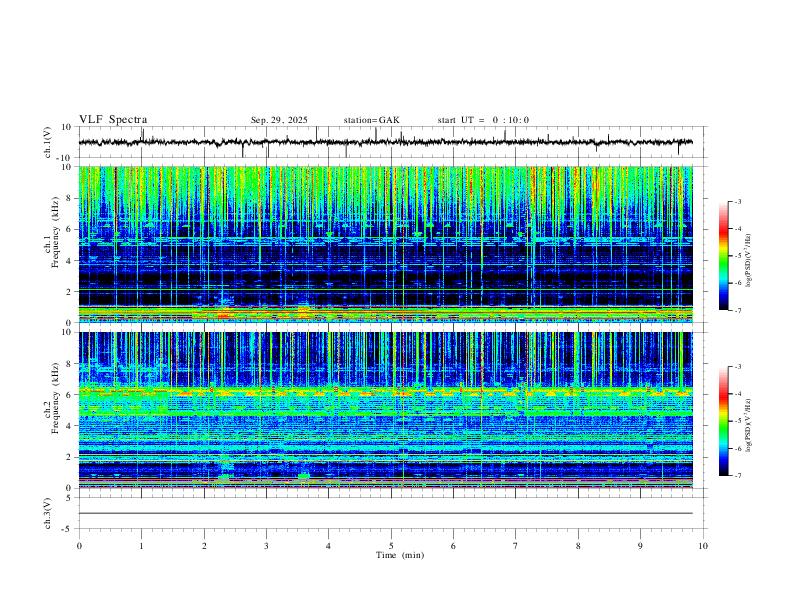The height and width of the screenshot is (612, 792).
Task: Click inside the ch.1 spectrogram panel
Action: [x=385, y=244]
